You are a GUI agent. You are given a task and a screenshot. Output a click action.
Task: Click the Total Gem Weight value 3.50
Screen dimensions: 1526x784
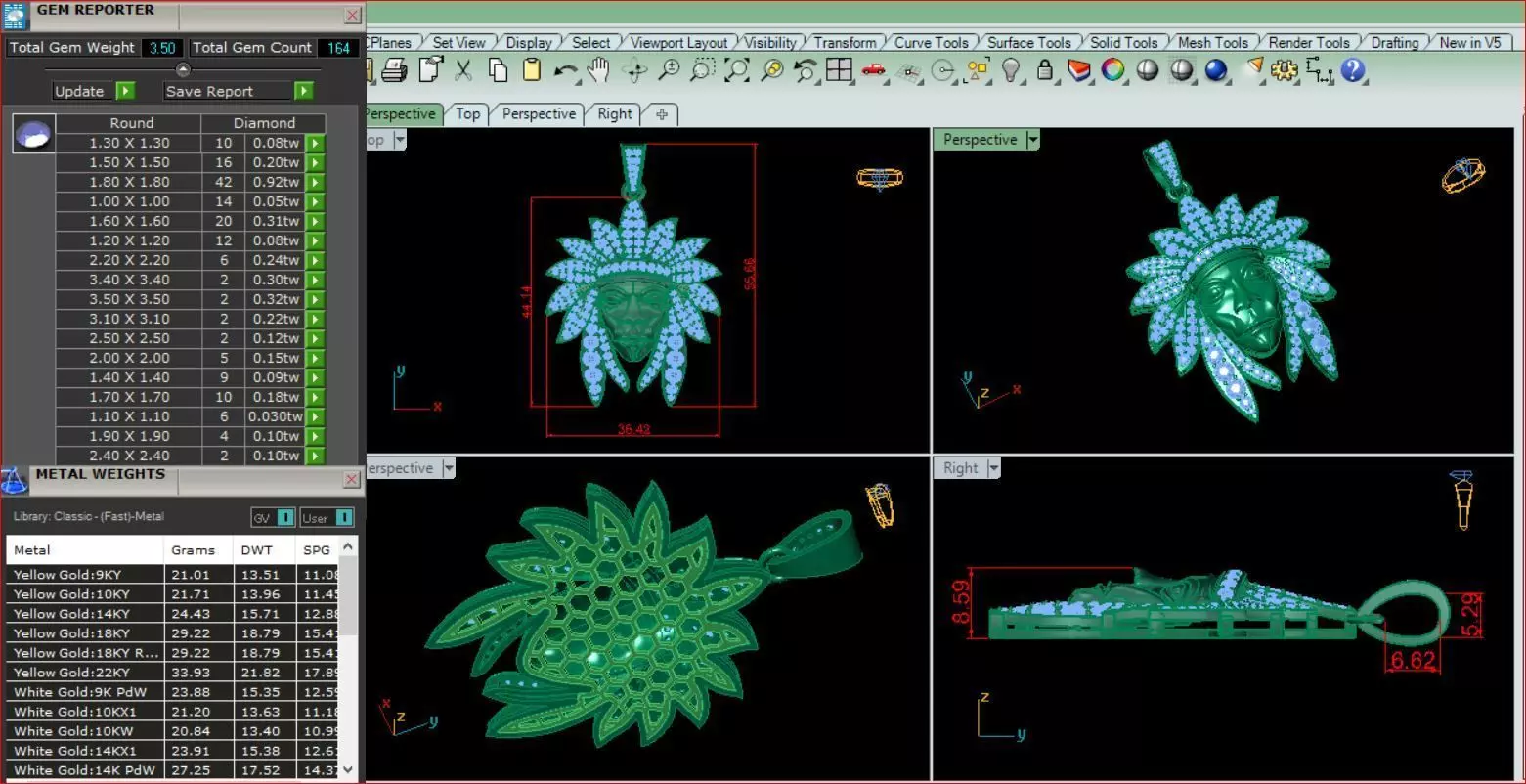pos(162,48)
